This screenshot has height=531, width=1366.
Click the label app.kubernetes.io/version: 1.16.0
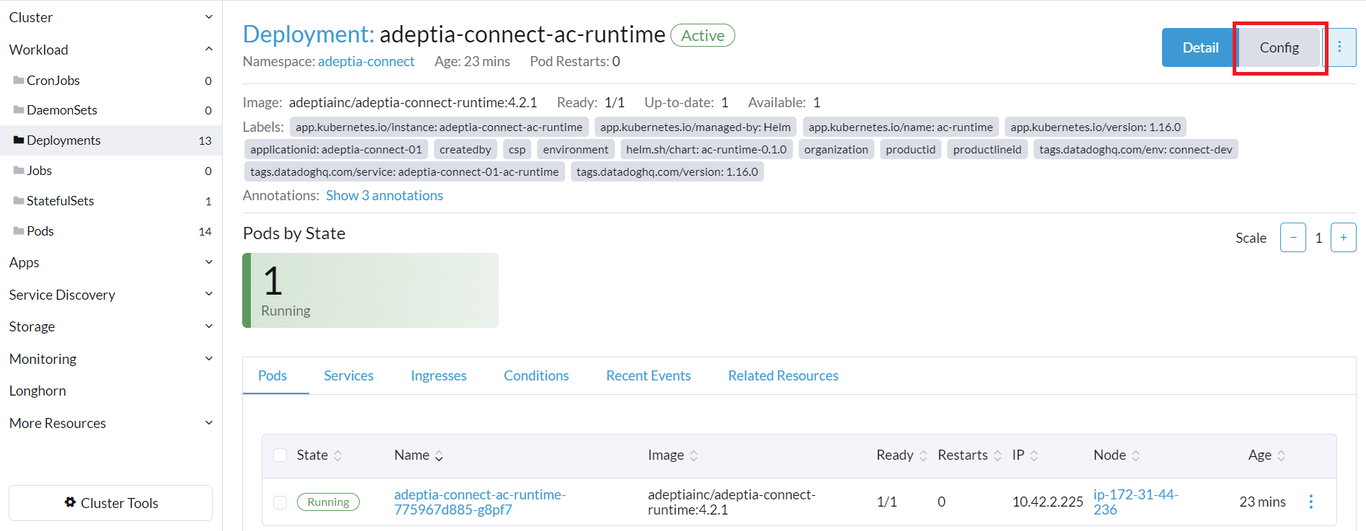click(1095, 127)
